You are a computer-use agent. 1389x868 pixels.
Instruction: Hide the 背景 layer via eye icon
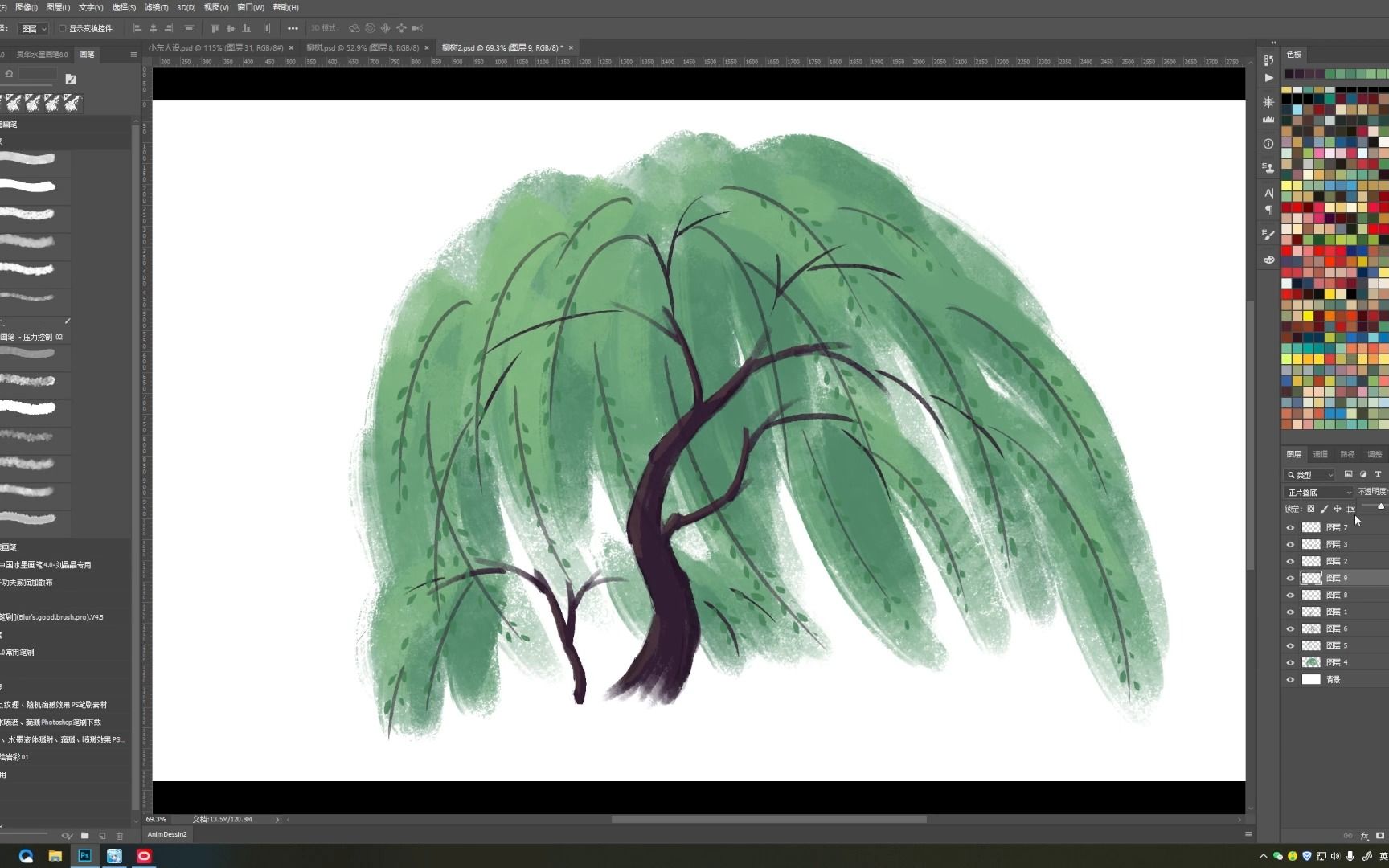pos(1290,680)
